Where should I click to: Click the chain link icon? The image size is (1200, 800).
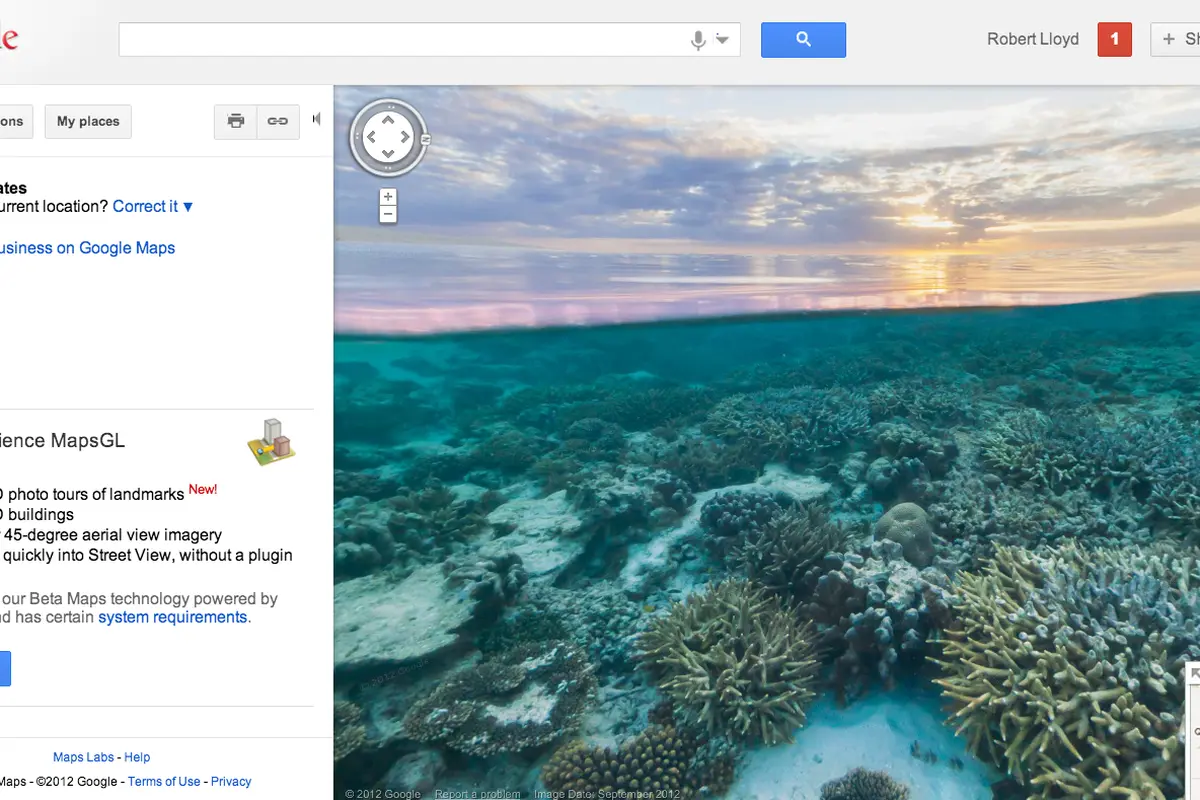[x=278, y=121]
